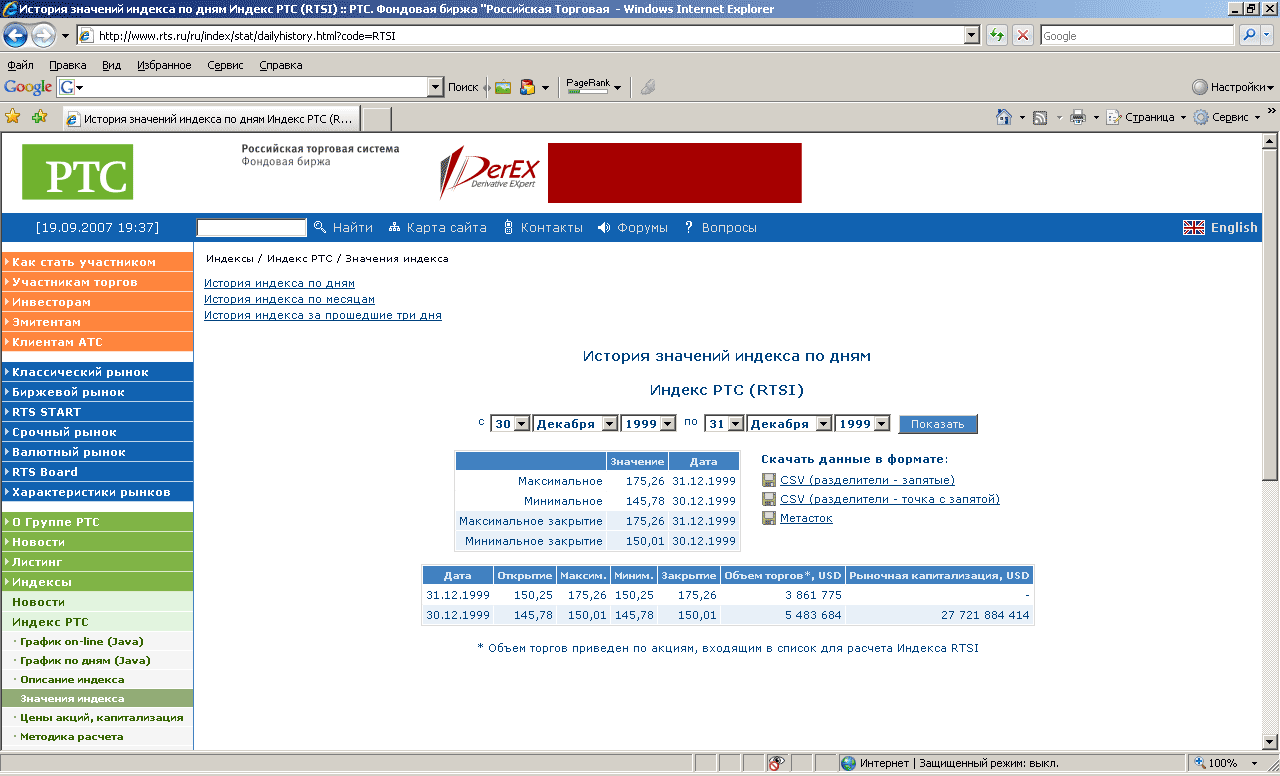Open the Справка menu
Screen dimensions: 1280x776
click(280, 65)
